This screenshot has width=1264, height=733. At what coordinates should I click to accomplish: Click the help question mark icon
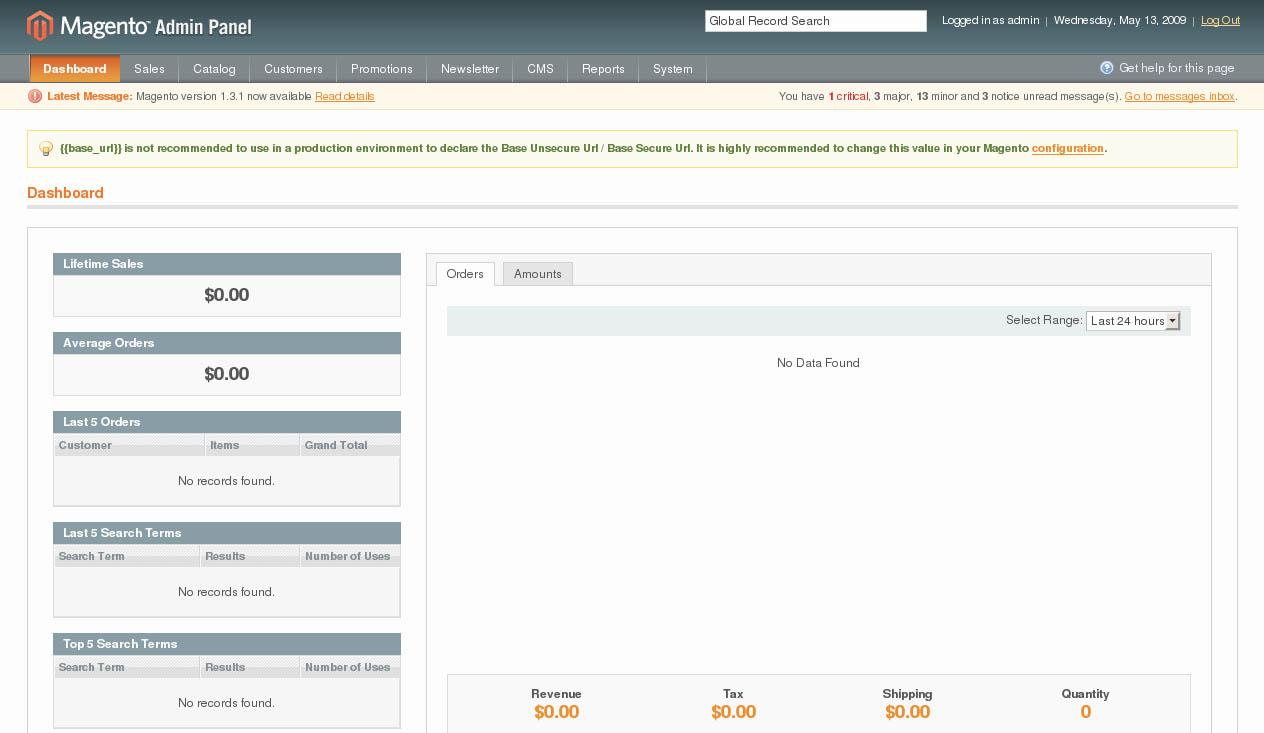pos(1107,68)
